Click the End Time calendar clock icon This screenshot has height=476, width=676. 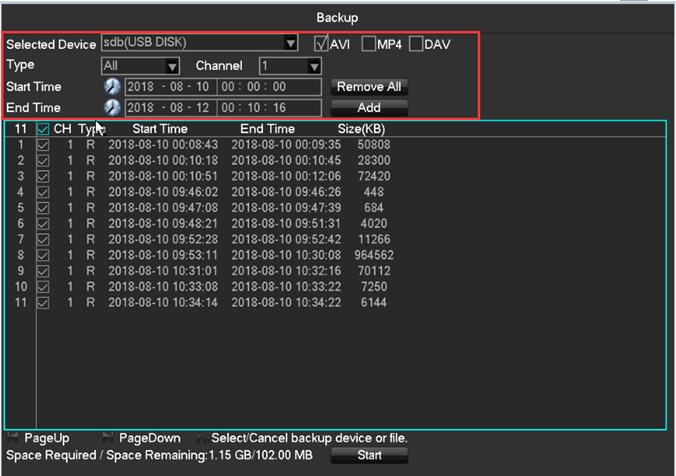point(112,108)
